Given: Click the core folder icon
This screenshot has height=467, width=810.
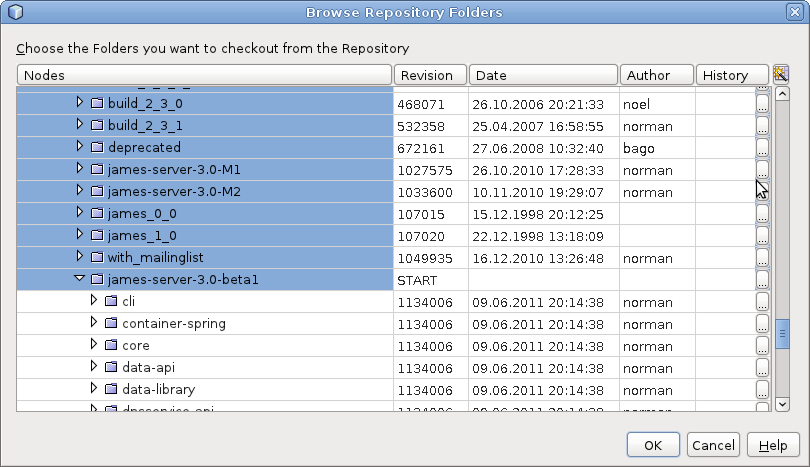Looking at the screenshot, I should (x=111, y=345).
